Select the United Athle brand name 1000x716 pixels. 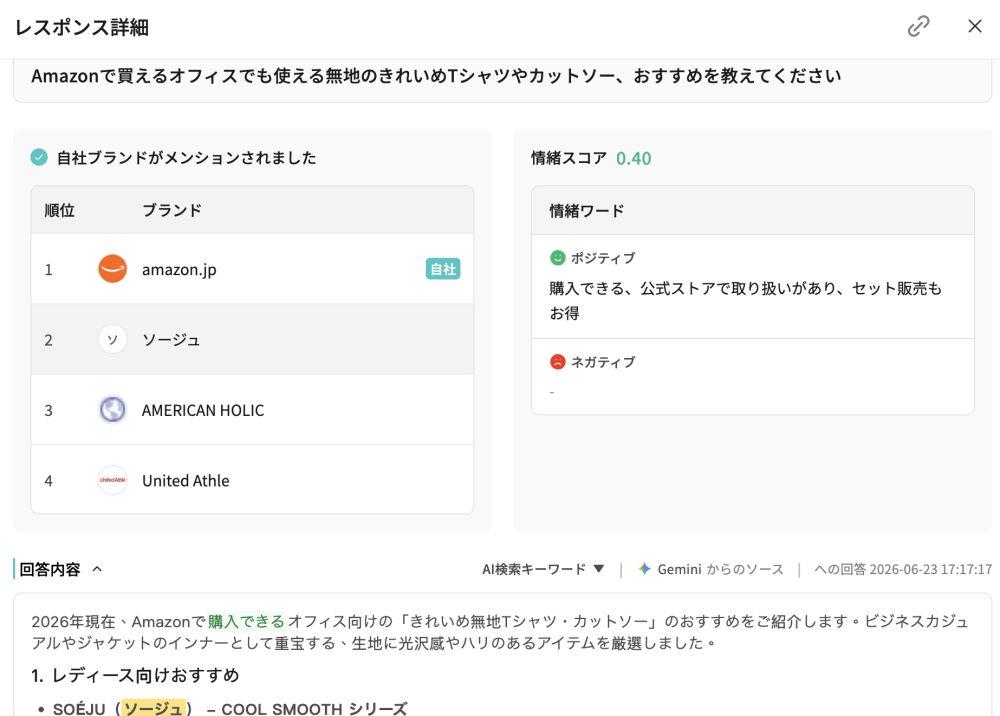(186, 481)
